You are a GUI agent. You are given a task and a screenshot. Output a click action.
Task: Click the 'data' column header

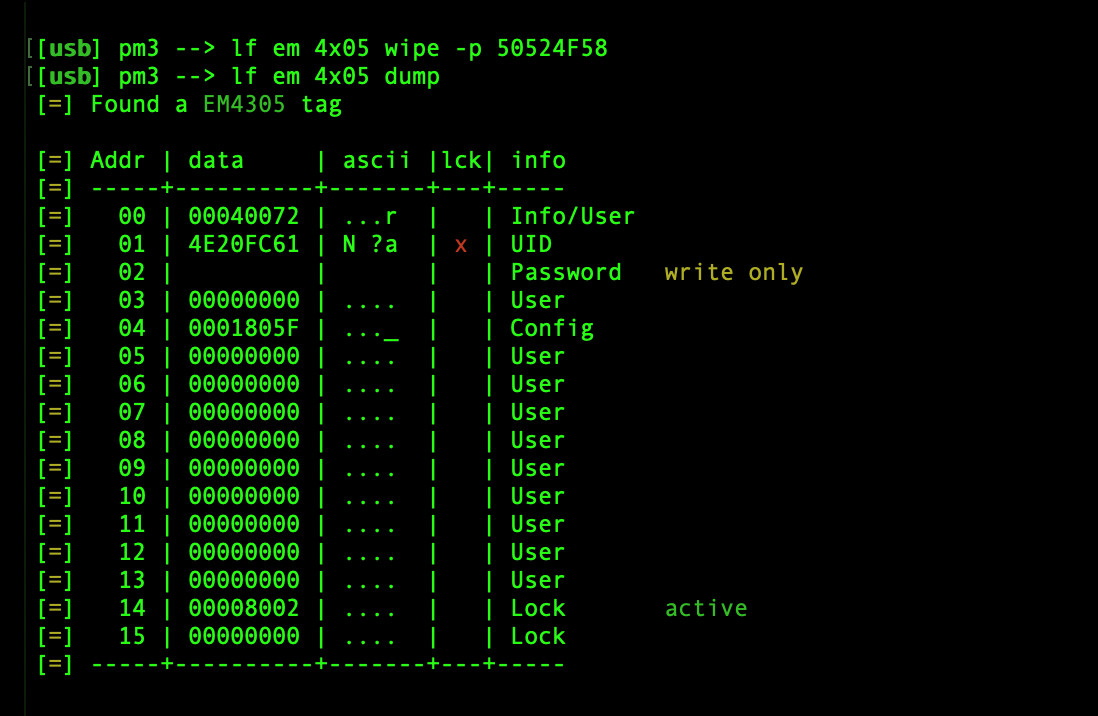point(215,160)
